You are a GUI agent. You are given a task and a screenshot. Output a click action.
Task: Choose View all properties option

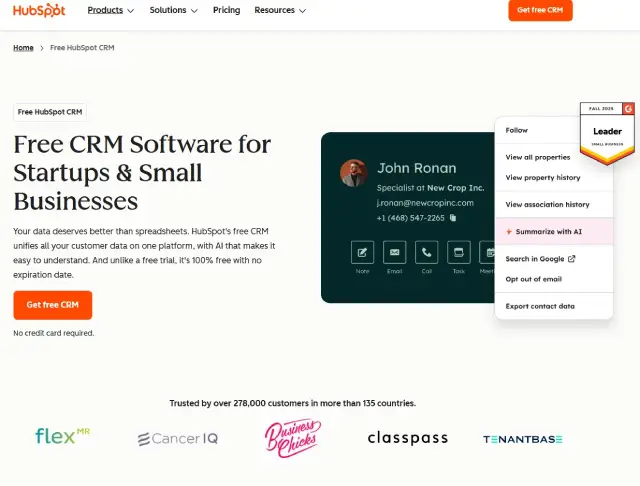tap(538, 157)
